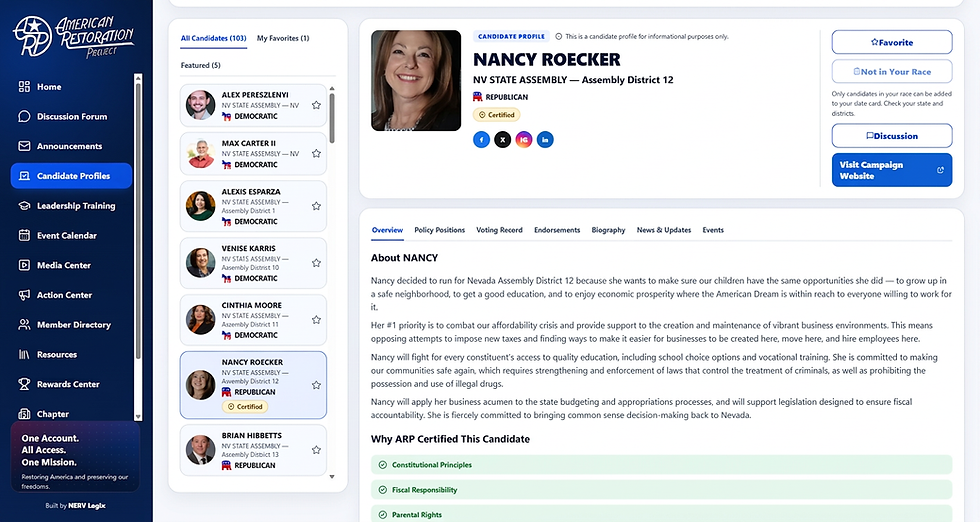Select Cinthia Moore candidate avatar
980x522 pixels.
coord(201,320)
